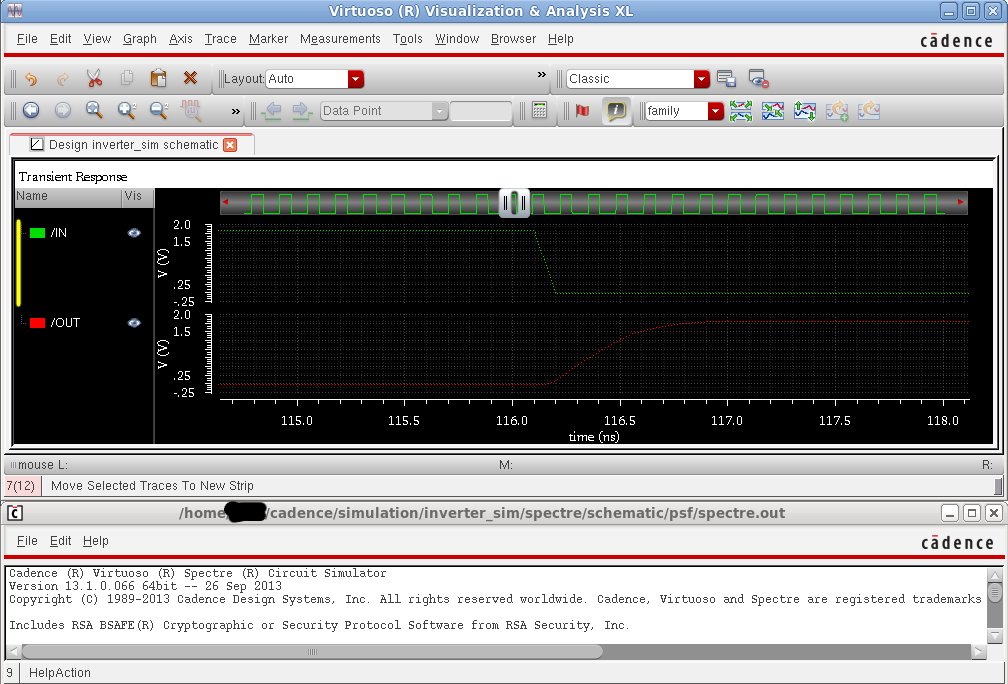The image size is (1008, 684).
Task: Click the Cut scissors icon
Action: point(94,78)
